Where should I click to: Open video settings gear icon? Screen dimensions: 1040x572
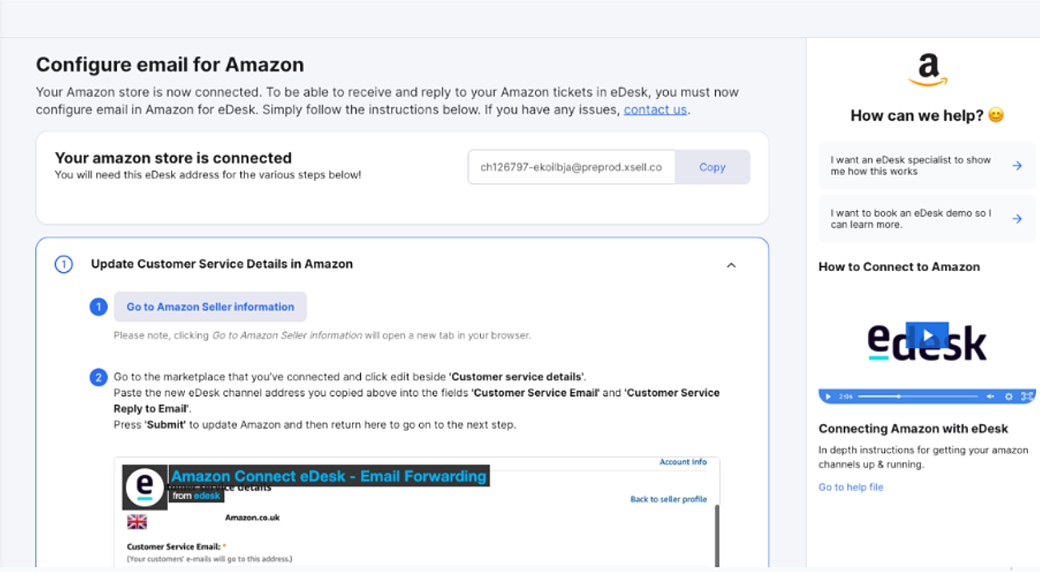(x=1008, y=396)
